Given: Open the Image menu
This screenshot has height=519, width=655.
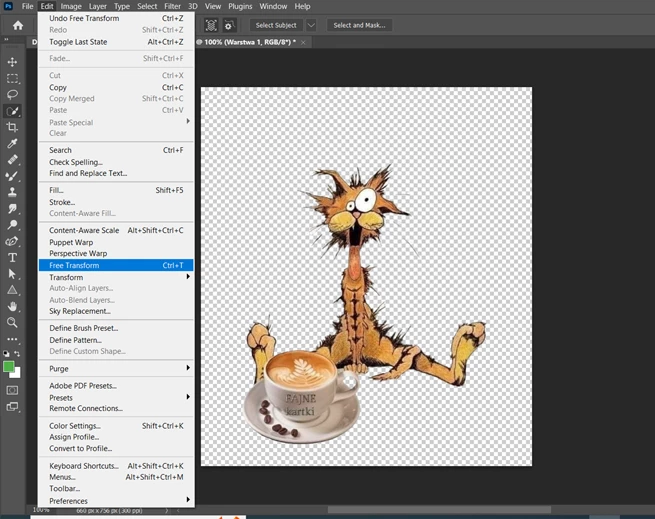Looking at the screenshot, I should point(71,6).
